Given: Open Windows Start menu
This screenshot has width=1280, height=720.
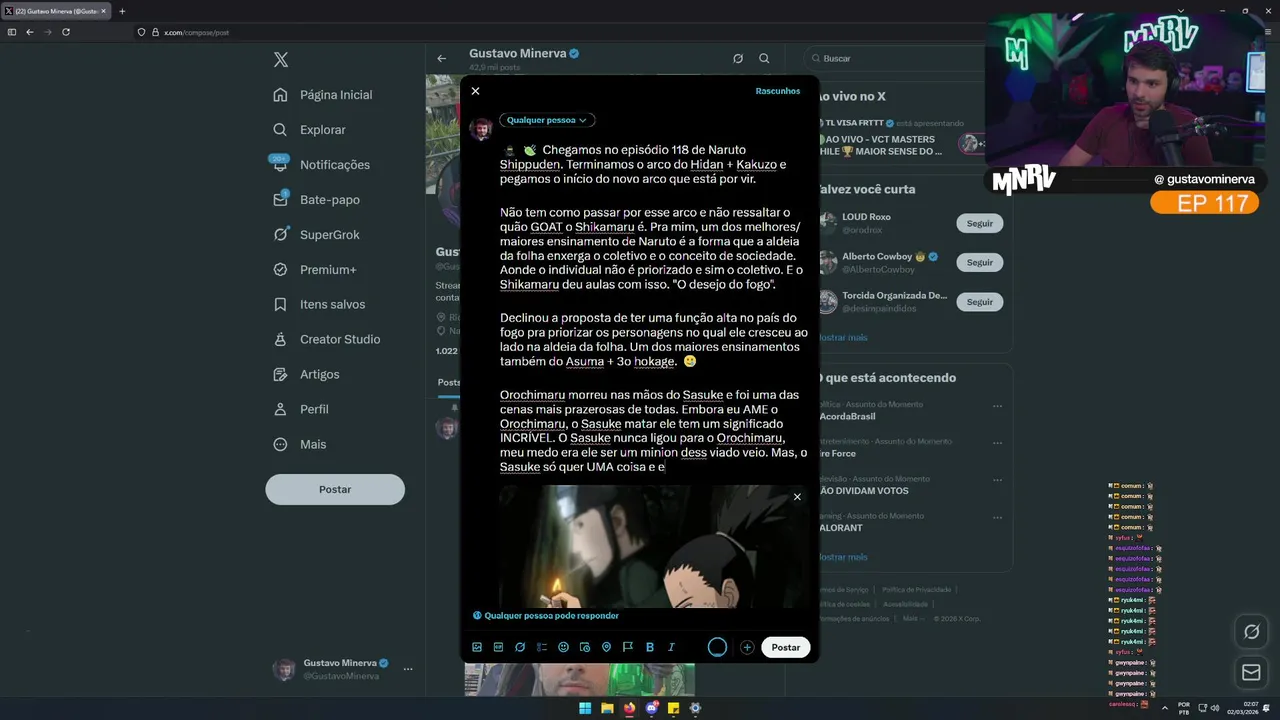Looking at the screenshot, I should [x=585, y=708].
